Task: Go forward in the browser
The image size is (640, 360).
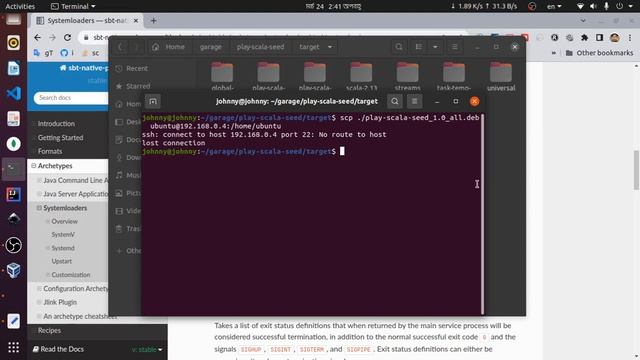Action: (52, 38)
